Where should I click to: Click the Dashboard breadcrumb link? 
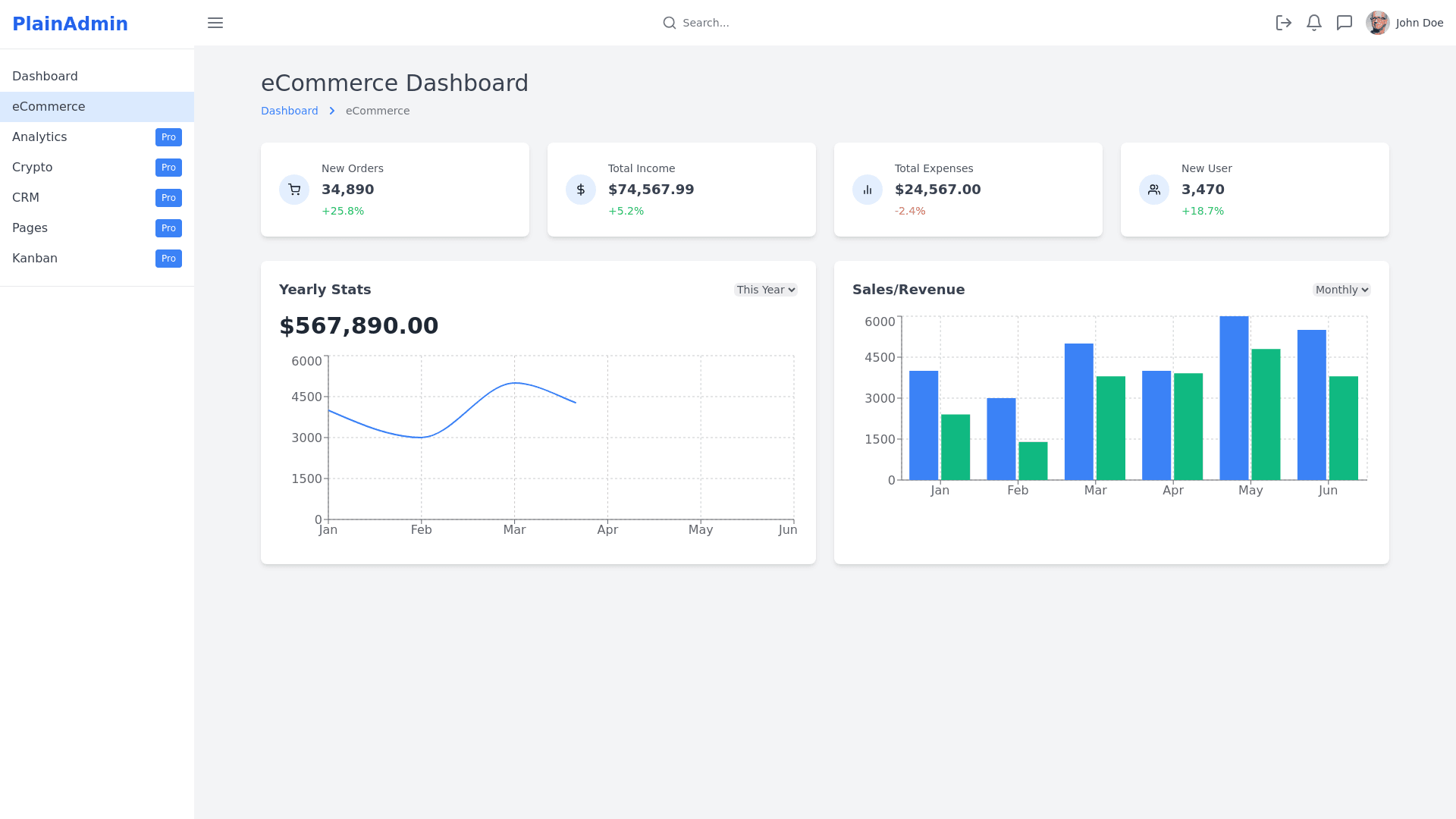point(290,111)
